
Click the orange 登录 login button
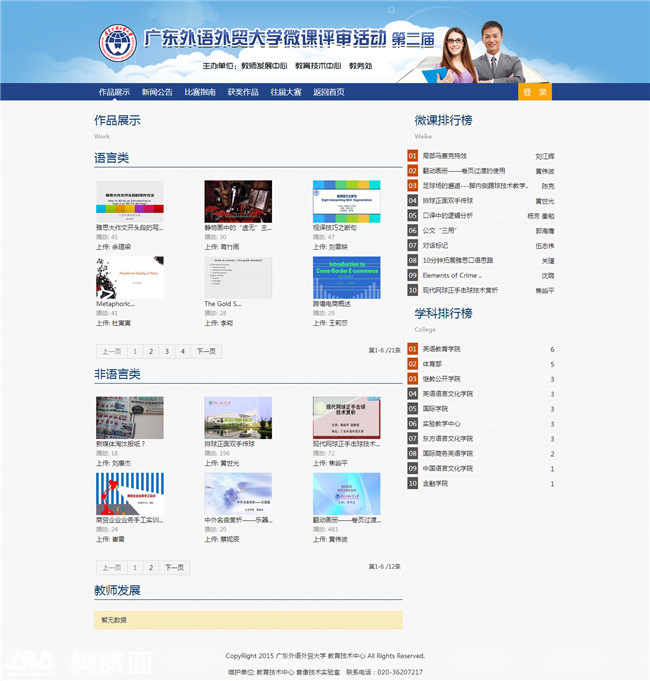coord(535,92)
